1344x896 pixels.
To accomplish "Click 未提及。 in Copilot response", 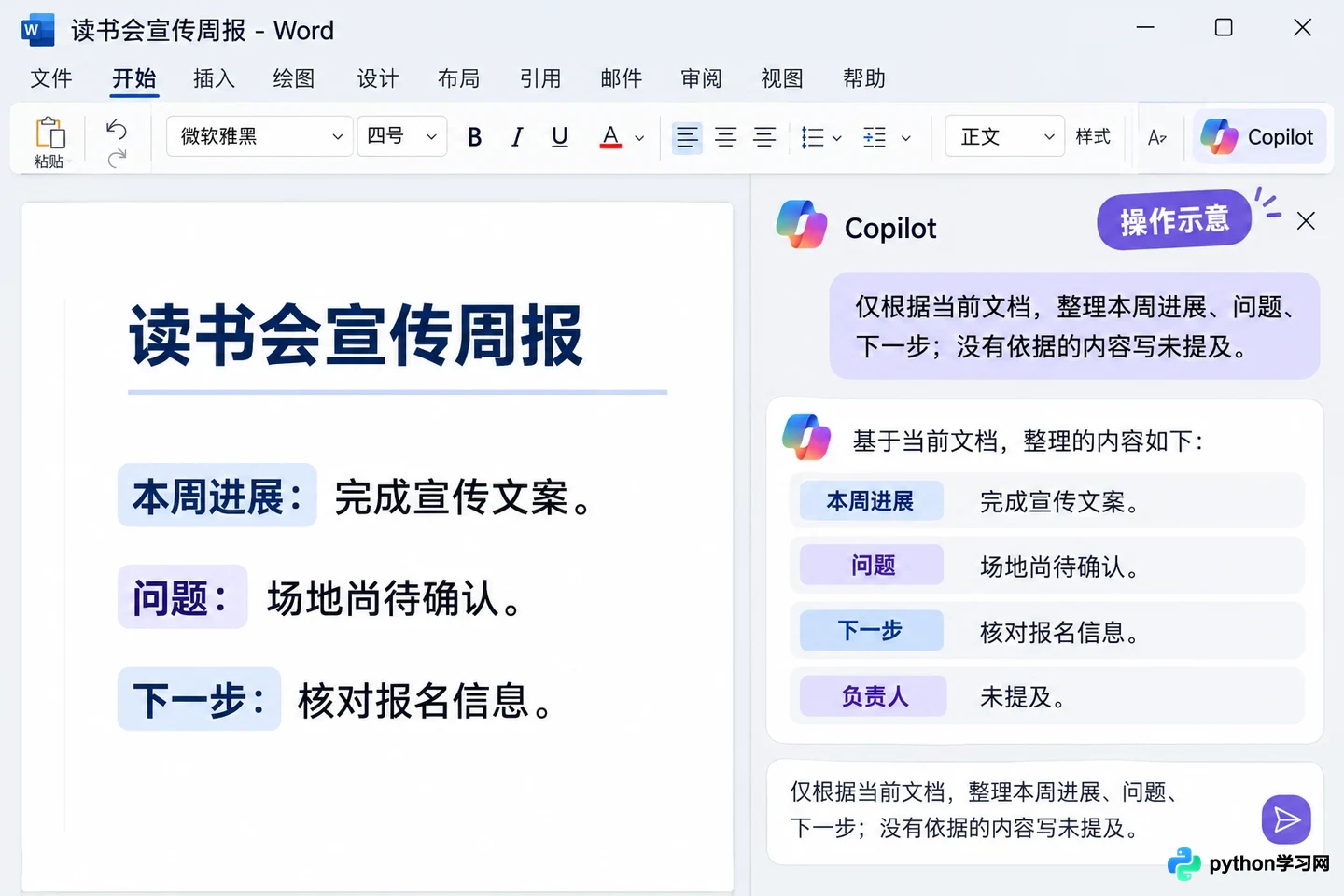I will (x=1023, y=697).
